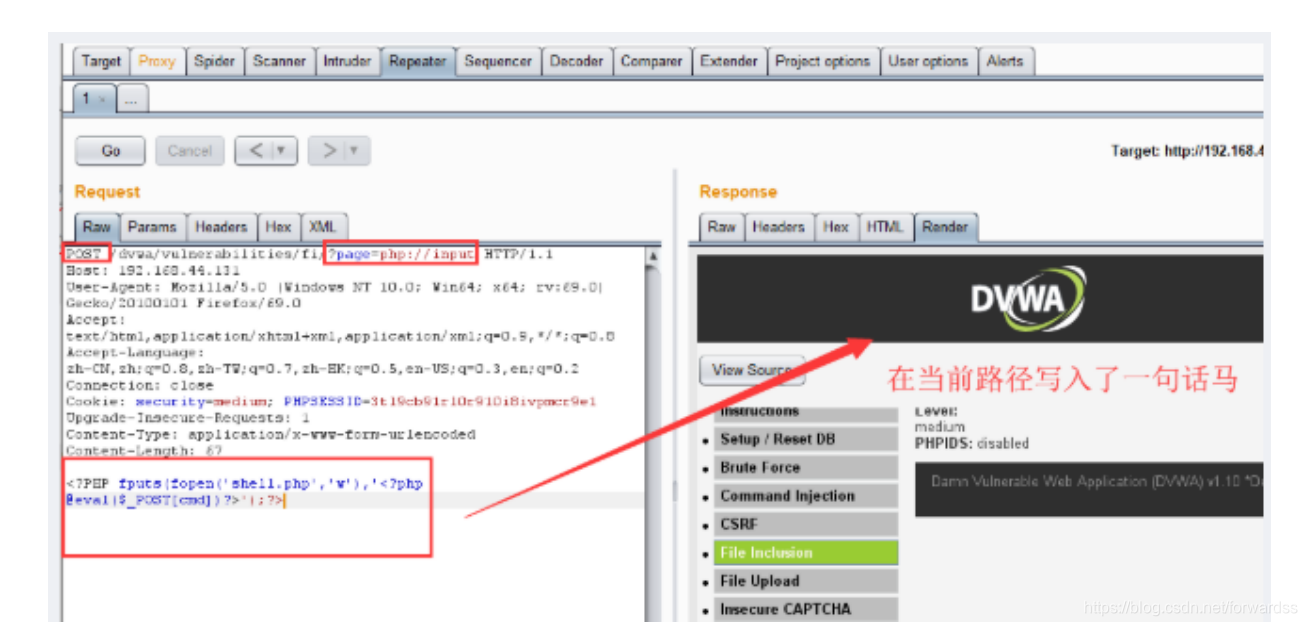Image resolution: width=1307 pixels, height=626 pixels.
Task: Open the User options tab
Action: 928,62
